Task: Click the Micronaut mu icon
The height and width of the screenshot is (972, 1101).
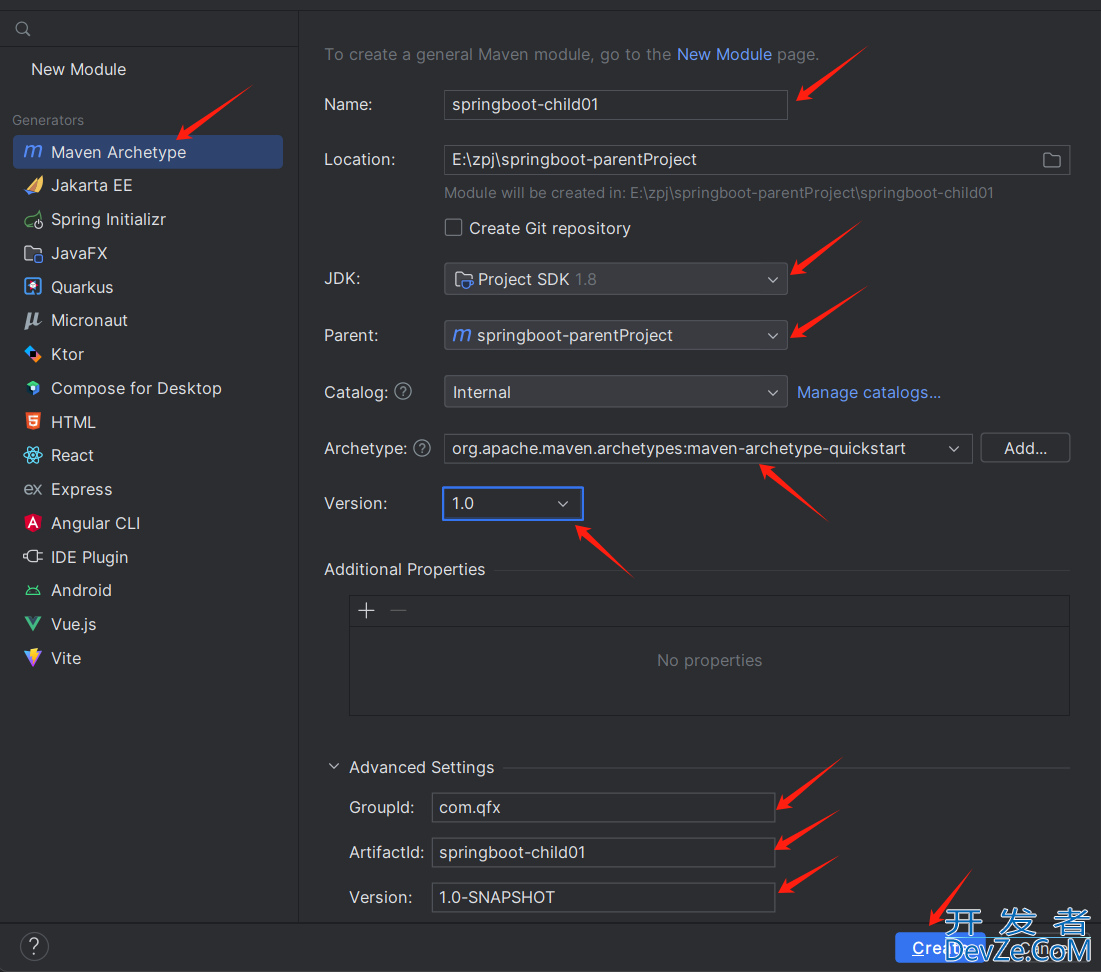Action: point(33,320)
